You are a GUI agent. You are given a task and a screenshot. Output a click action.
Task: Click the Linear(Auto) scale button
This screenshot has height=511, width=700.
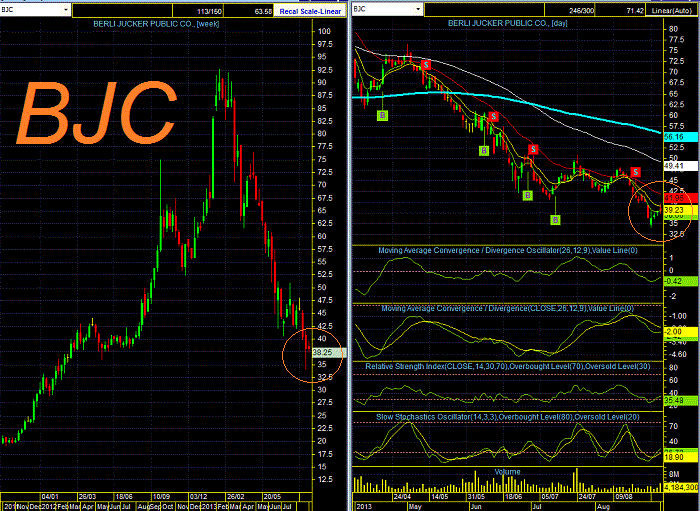coord(673,10)
